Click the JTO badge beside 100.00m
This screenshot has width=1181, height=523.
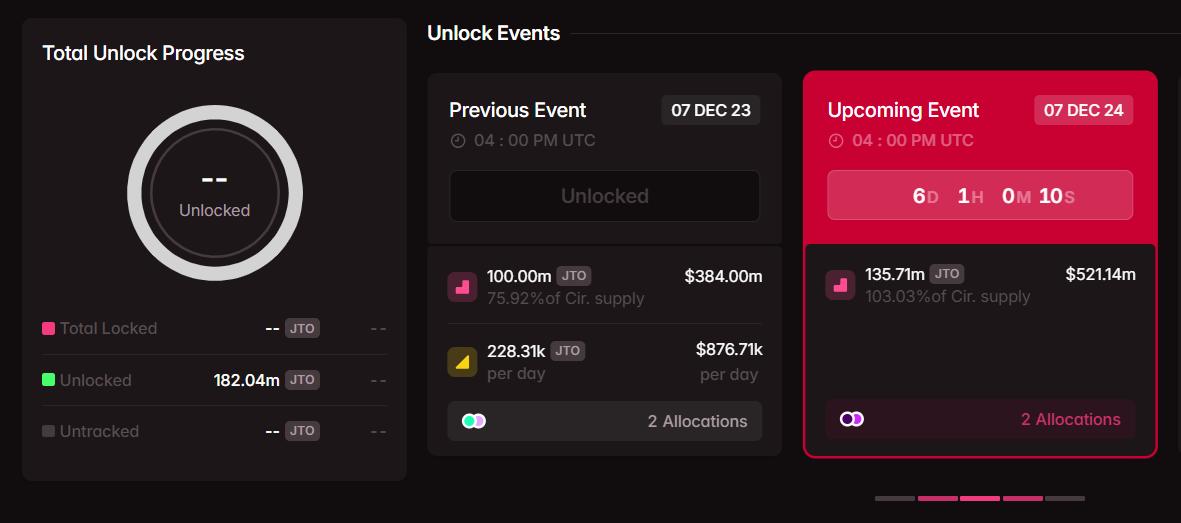click(x=573, y=276)
